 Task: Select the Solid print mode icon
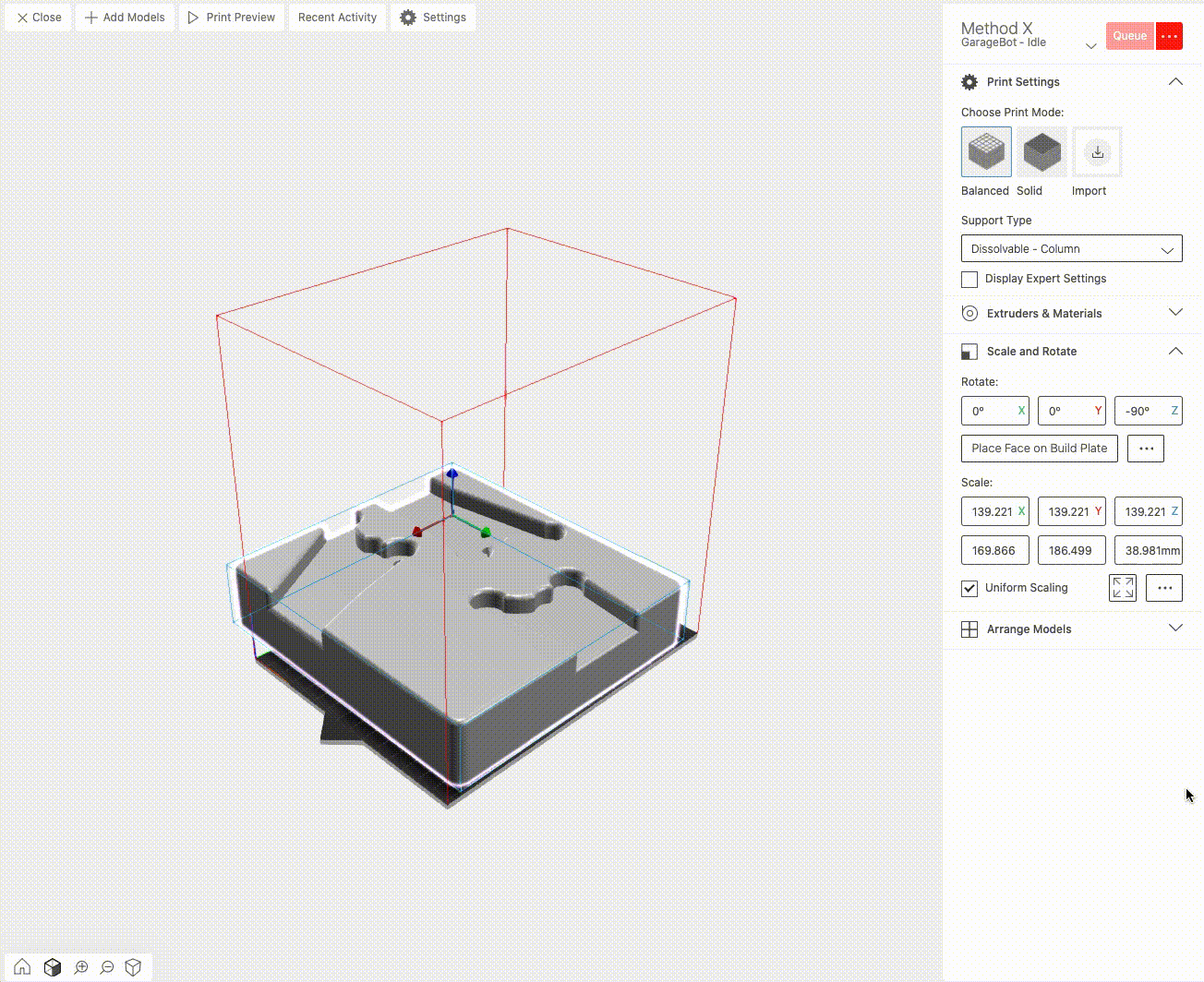coord(1041,152)
